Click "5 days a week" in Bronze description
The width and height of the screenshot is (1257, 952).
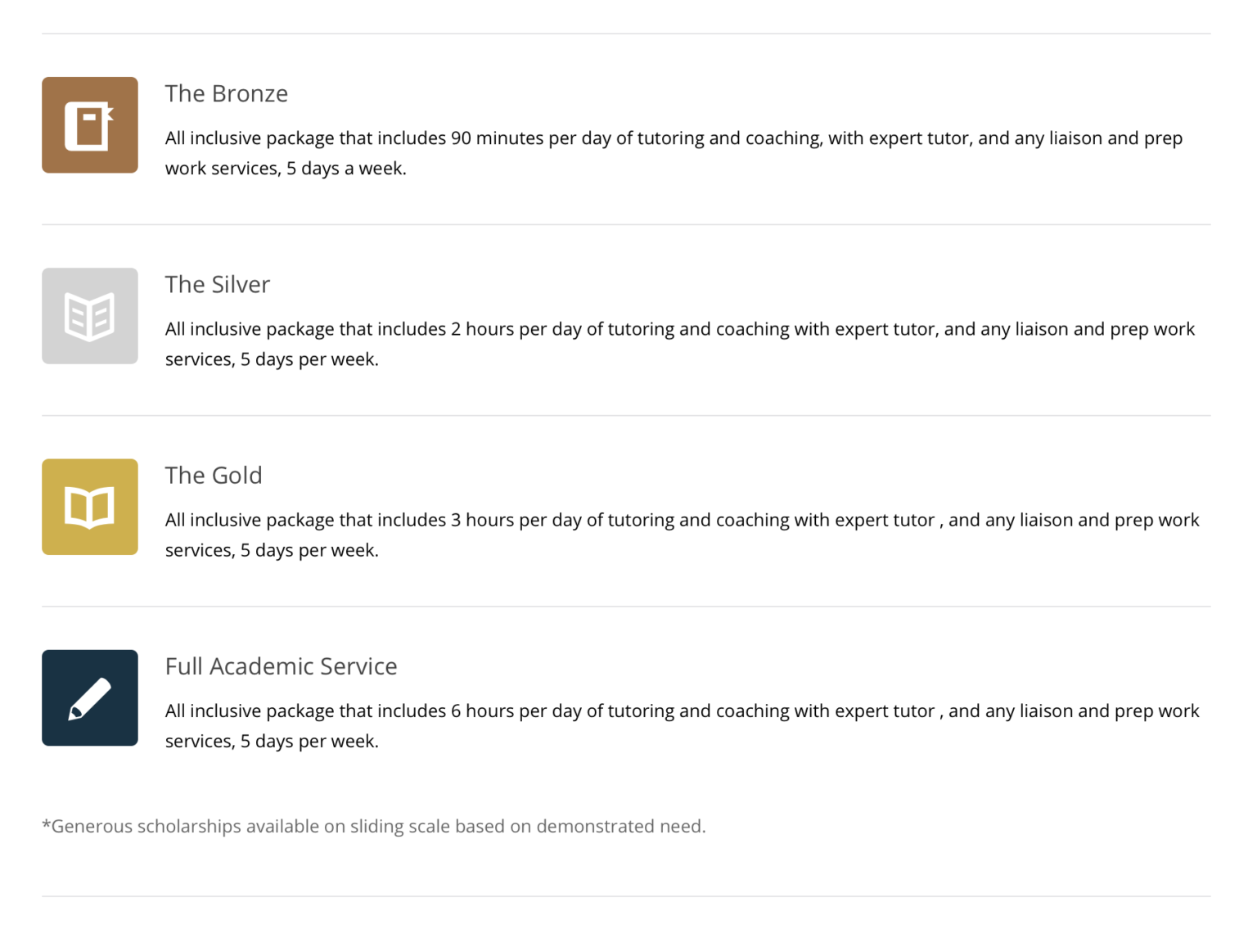click(345, 169)
